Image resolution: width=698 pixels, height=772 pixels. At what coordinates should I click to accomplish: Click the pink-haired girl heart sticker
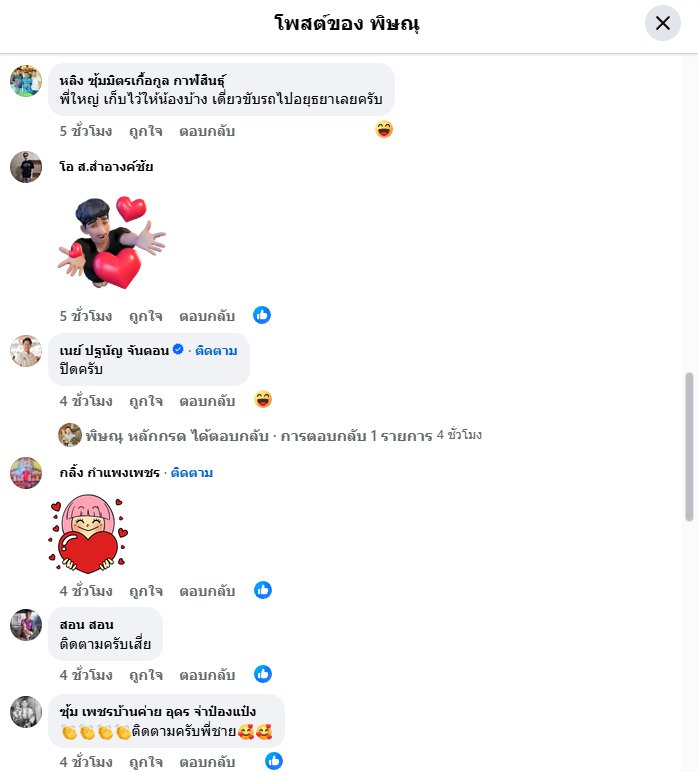coord(88,533)
